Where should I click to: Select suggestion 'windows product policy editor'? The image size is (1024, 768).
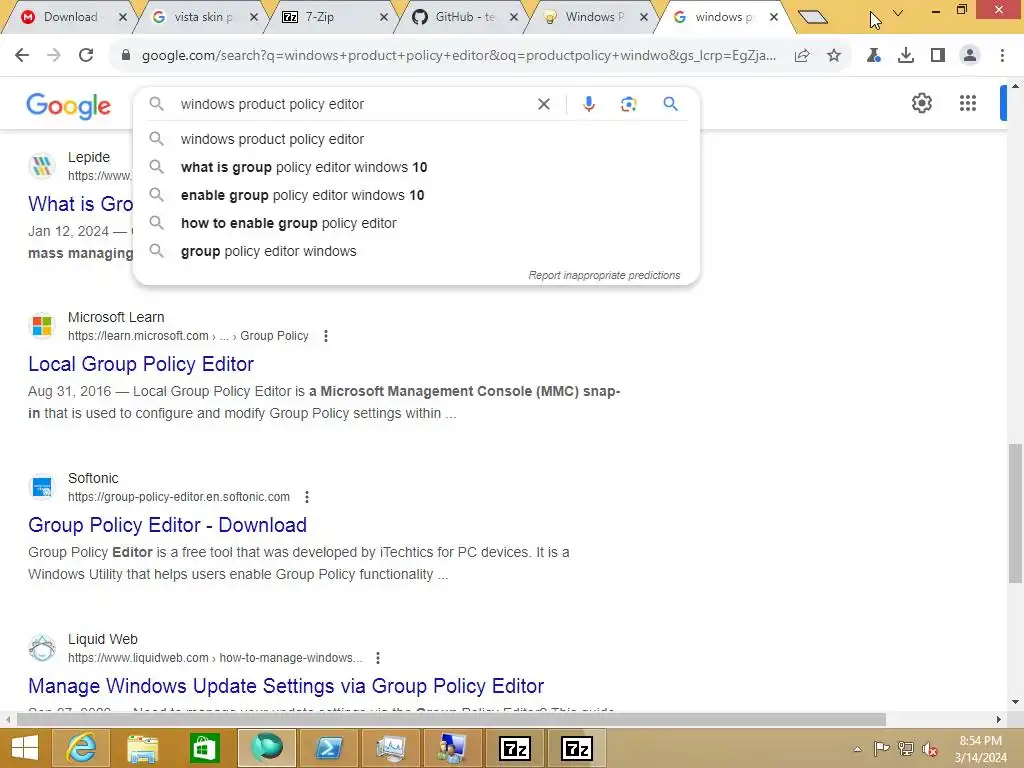coord(416,139)
